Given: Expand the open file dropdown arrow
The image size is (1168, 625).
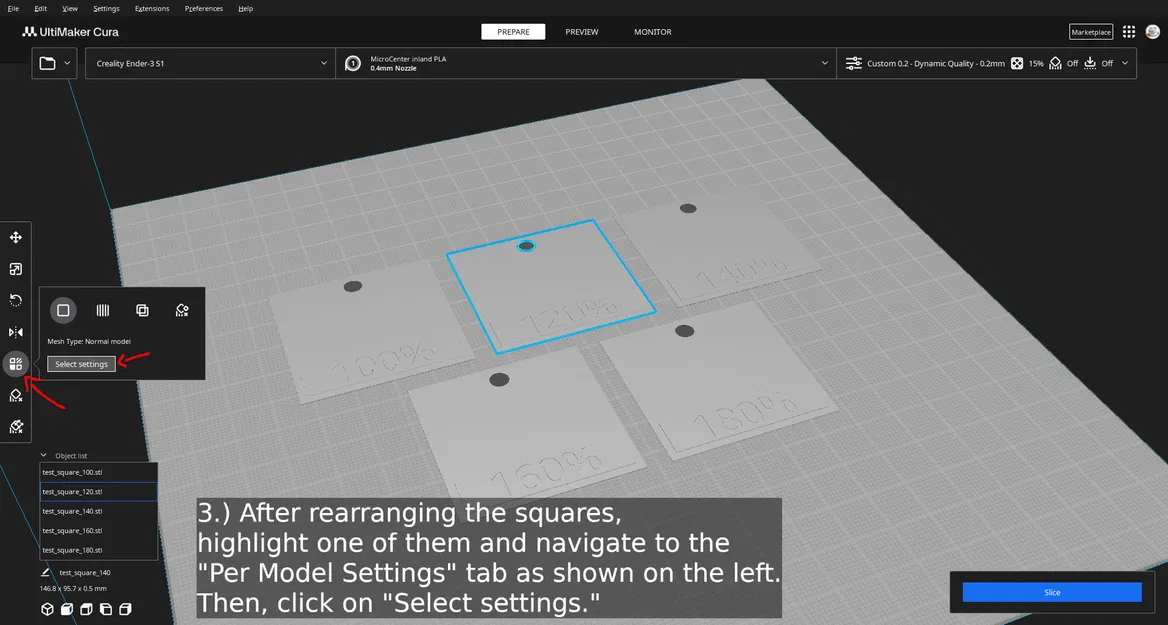Looking at the screenshot, I should (67, 63).
